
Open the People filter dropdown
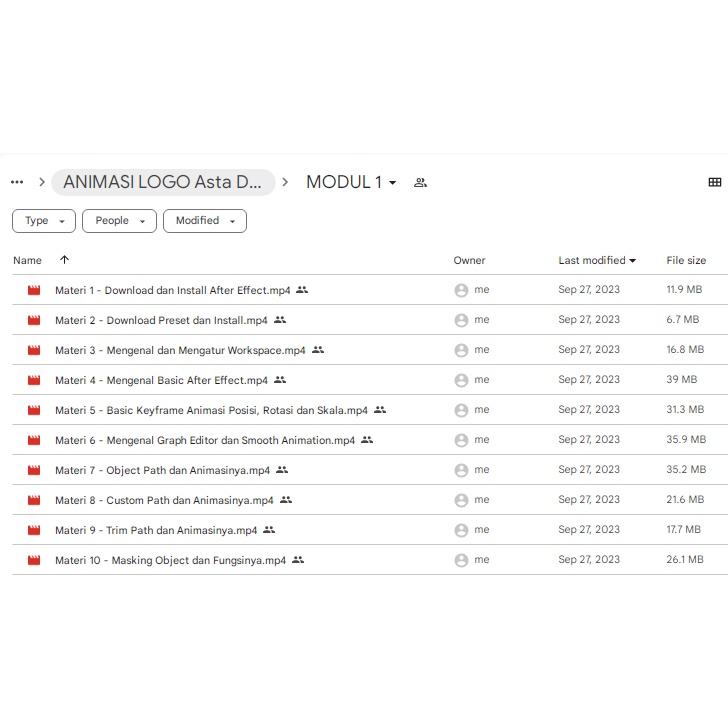[118, 221]
